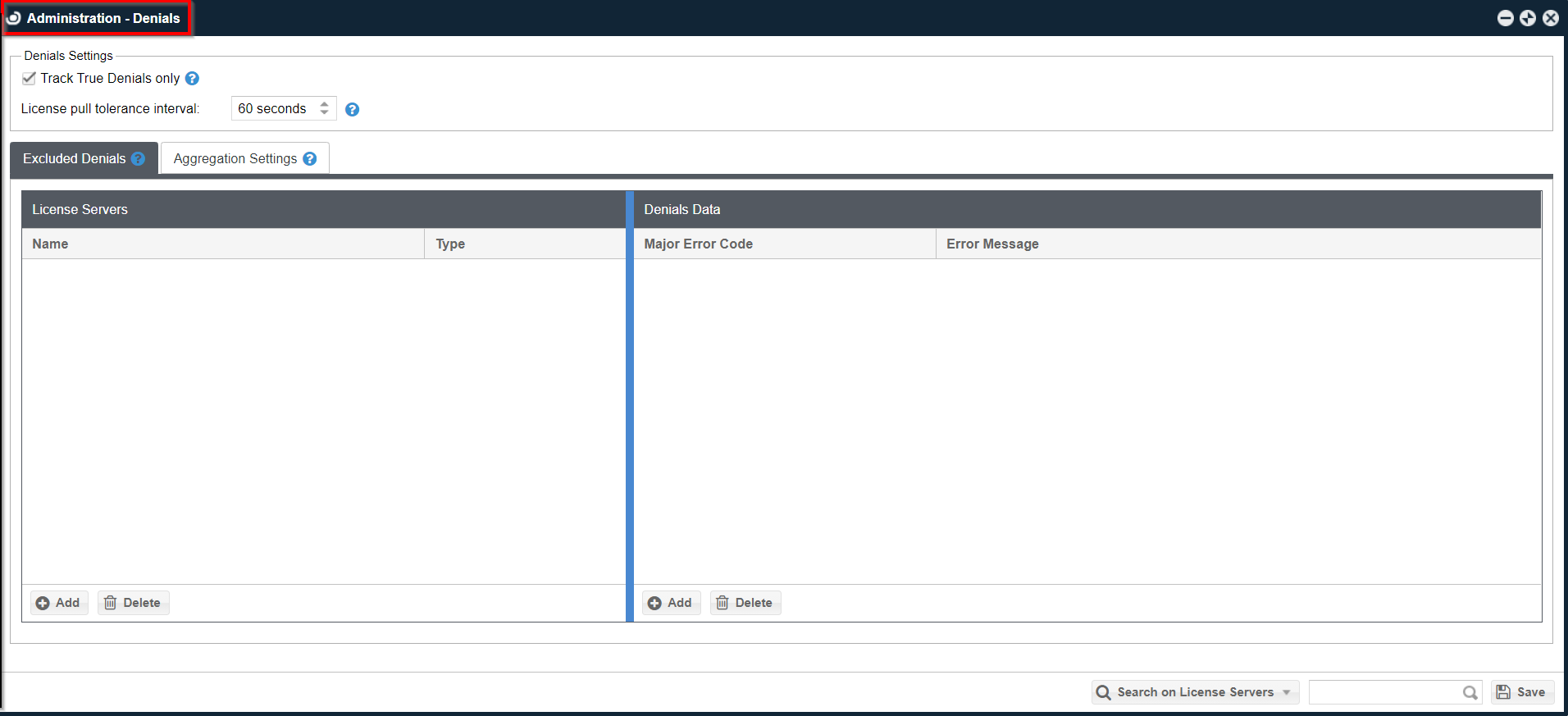The image size is (1568, 716).
Task: Click help icon on Aggregation Settings tab
Action: (x=310, y=158)
